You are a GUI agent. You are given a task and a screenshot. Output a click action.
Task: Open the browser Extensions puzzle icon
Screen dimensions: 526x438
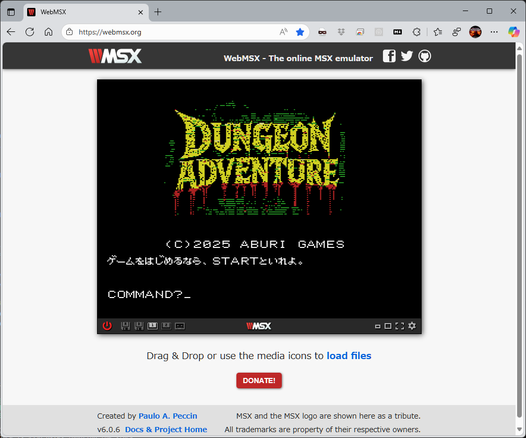[x=416, y=32]
